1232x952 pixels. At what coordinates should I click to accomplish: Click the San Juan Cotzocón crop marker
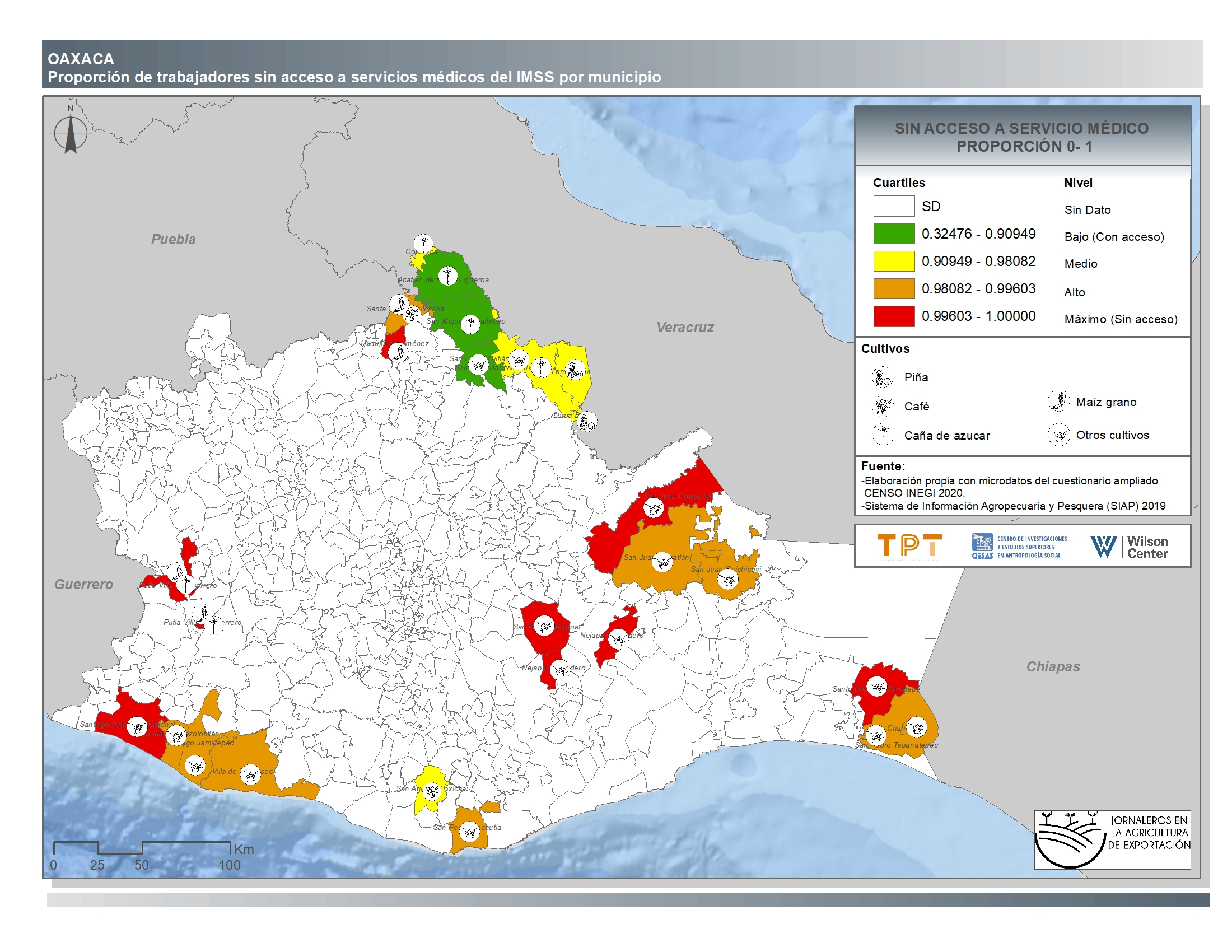click(x=653, y=508)
